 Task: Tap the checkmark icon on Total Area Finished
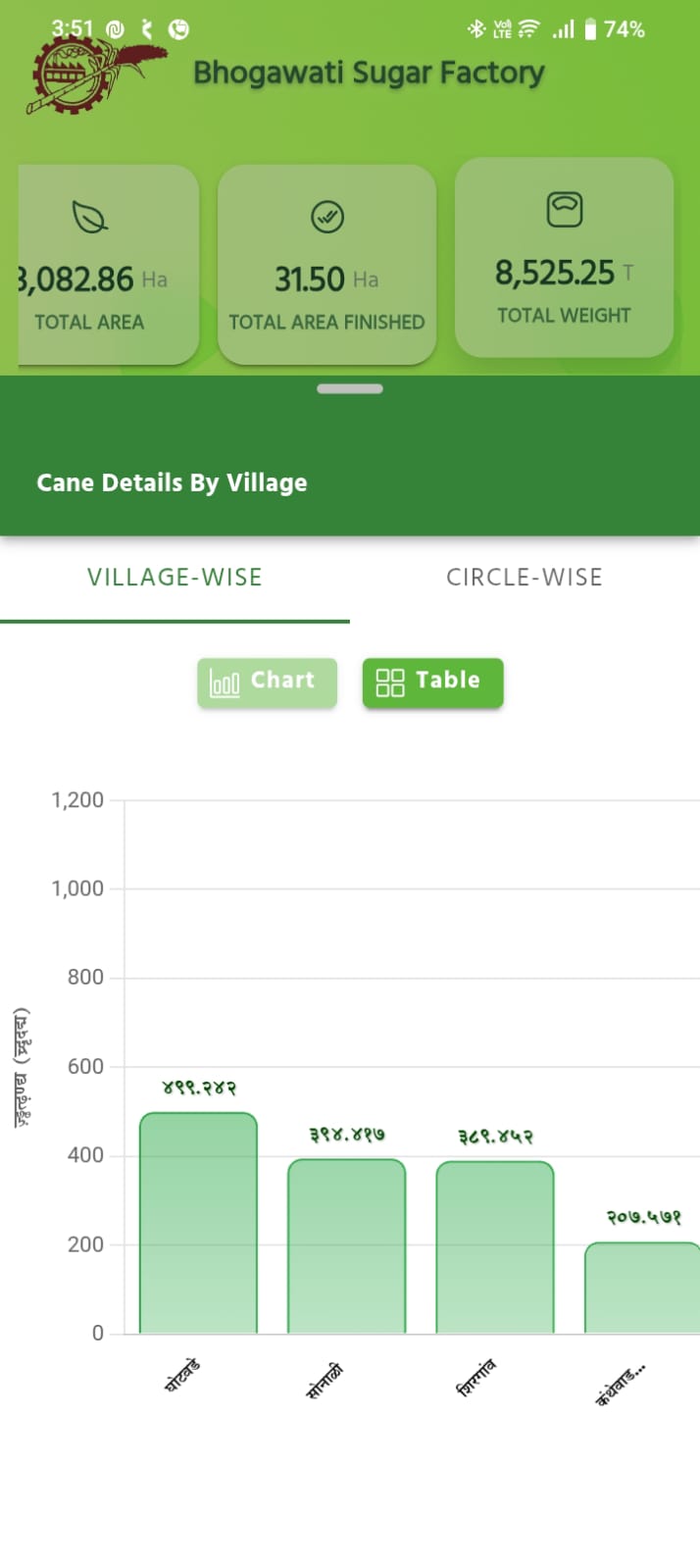point(327,217)
